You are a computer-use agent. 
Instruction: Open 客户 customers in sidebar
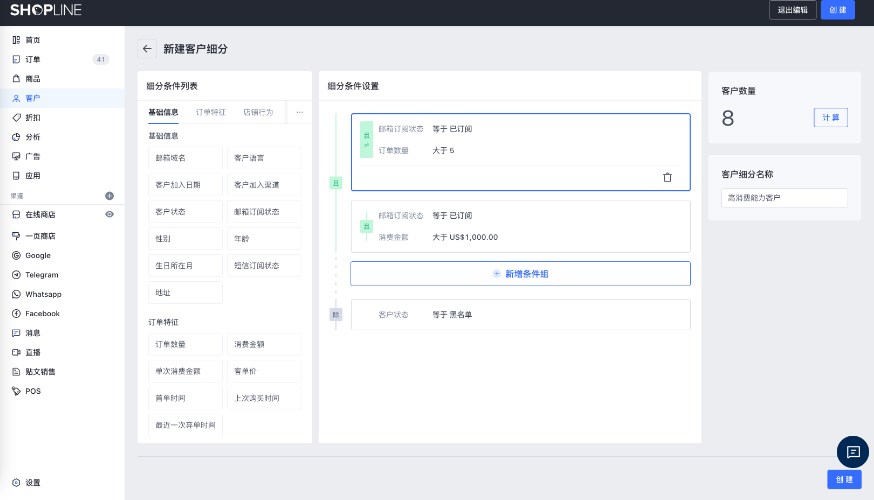pos(32,98)
